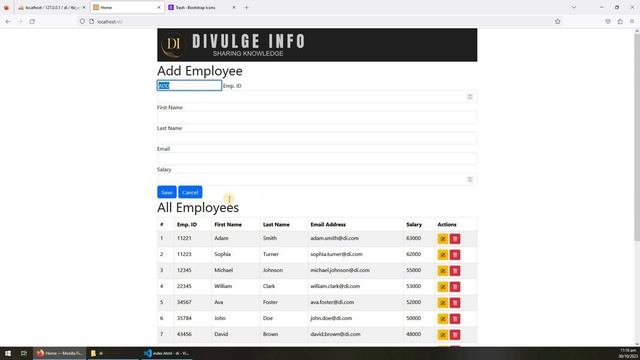
Task: Cancel the employee form
Action: pyautogui.click(x=190, y=192)
